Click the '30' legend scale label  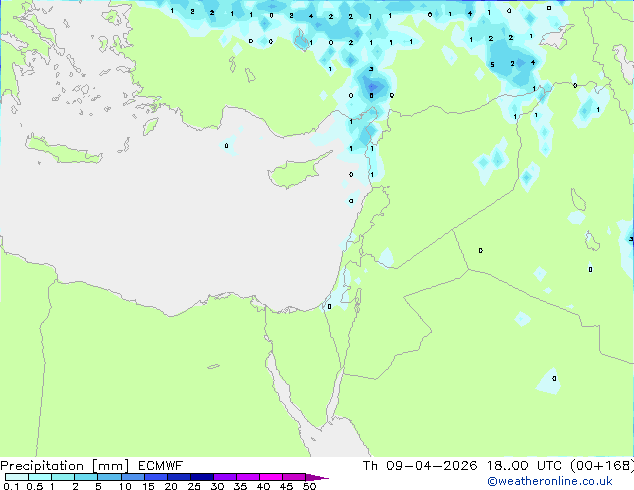(x=217, y=486)
